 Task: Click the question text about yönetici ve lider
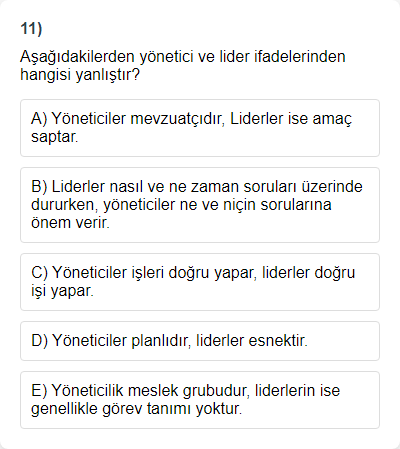[x=183, y=65]
